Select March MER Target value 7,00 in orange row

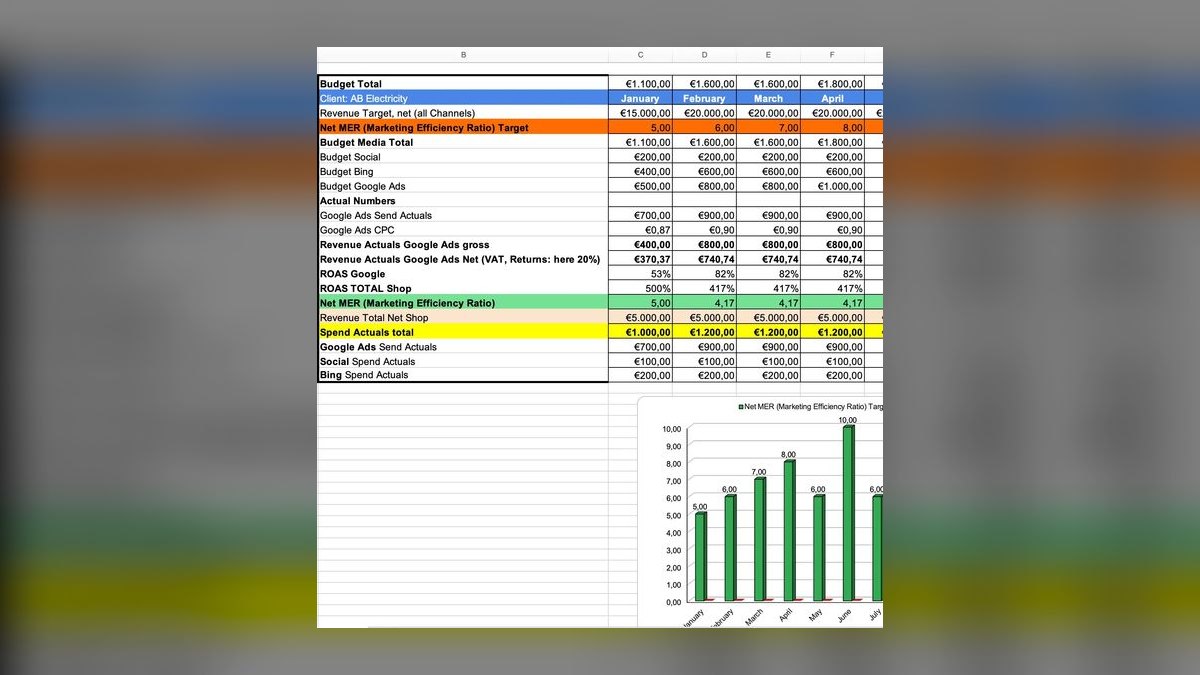coord(768,127)
